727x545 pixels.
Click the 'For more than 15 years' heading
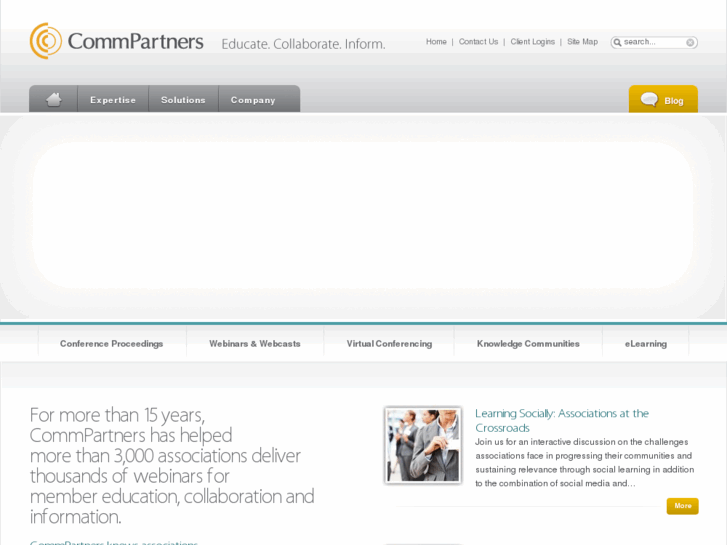click(x=172, y=465)
